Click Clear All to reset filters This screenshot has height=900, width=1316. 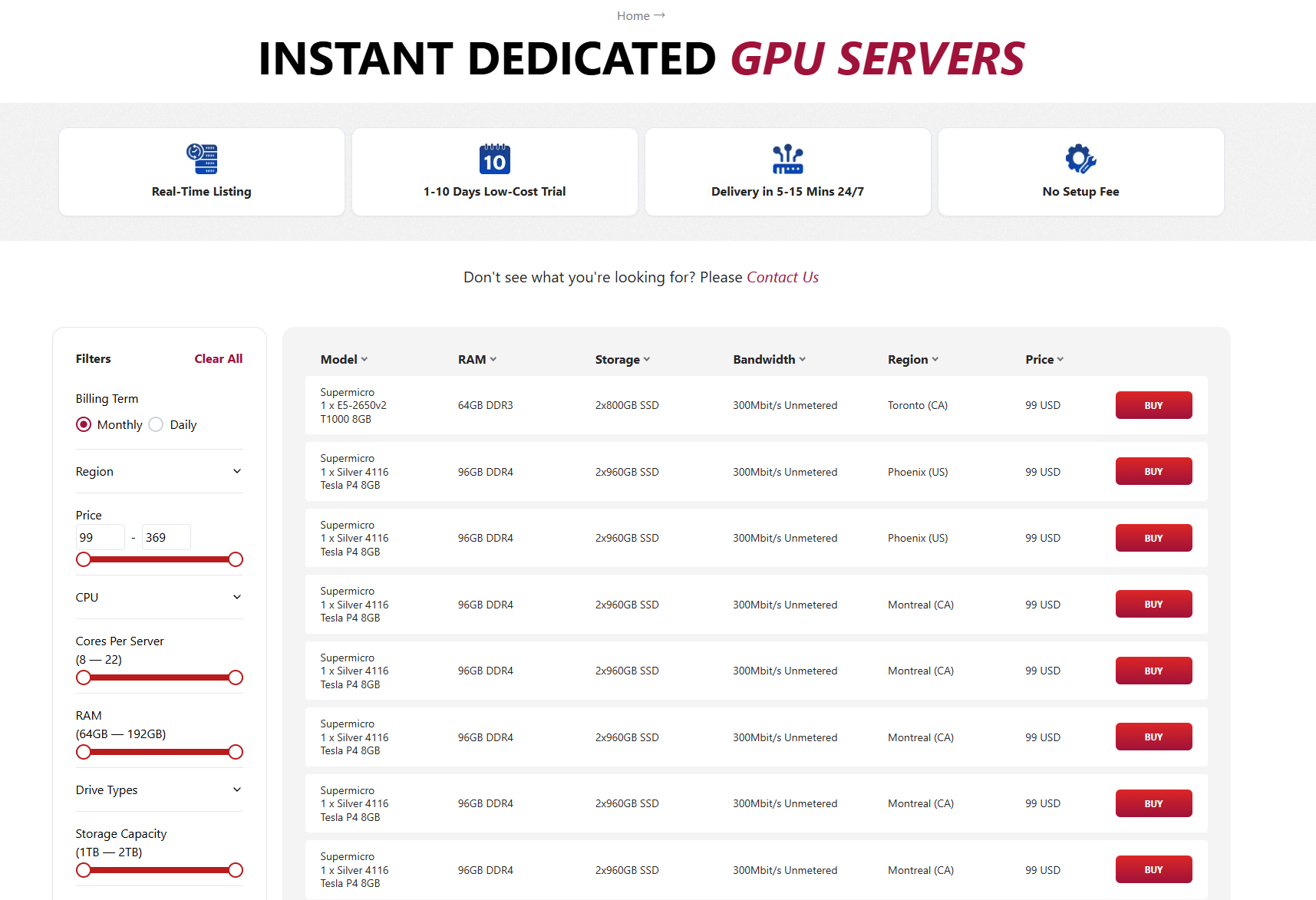point(218,358)
